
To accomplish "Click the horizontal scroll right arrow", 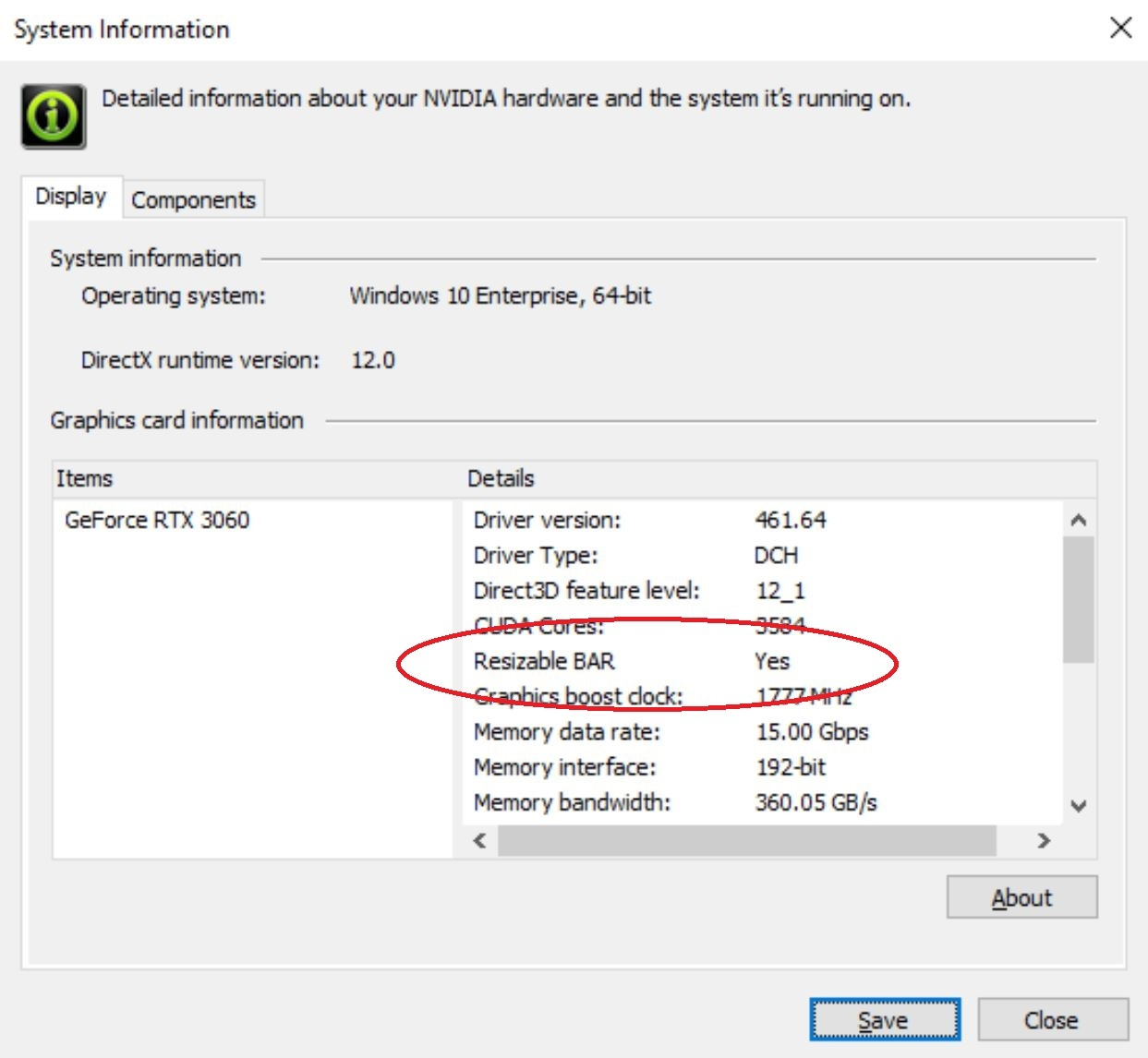I will pyautogui.click(x=1044, y=840).
